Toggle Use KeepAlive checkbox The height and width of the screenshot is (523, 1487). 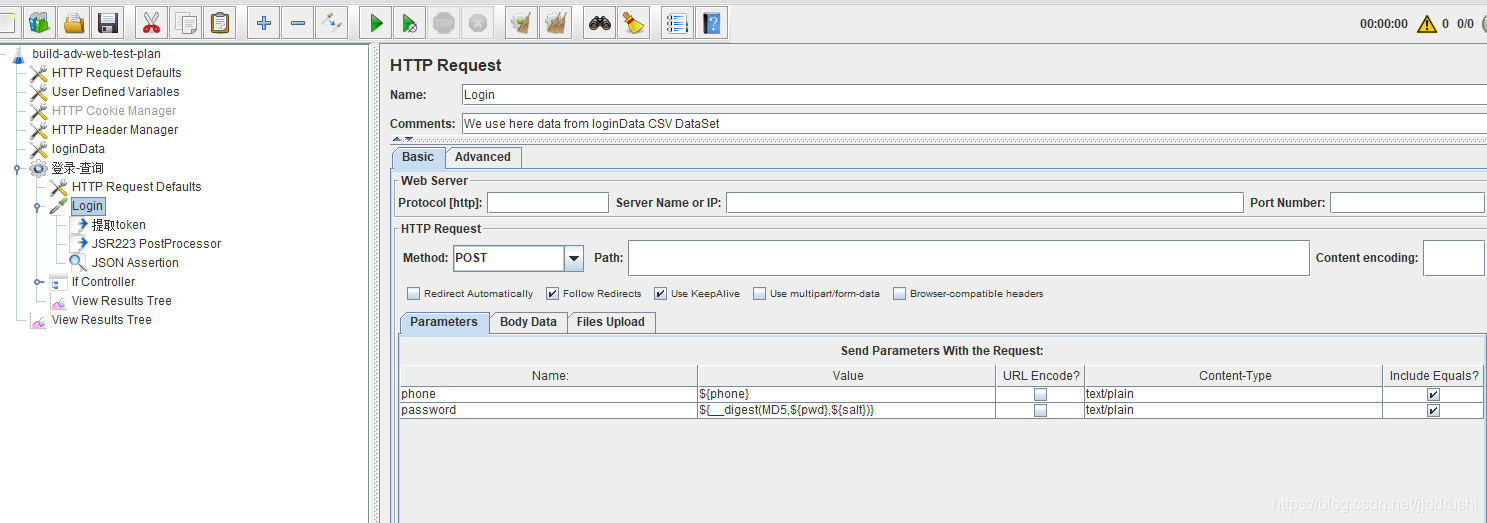(x=661, y=294)
